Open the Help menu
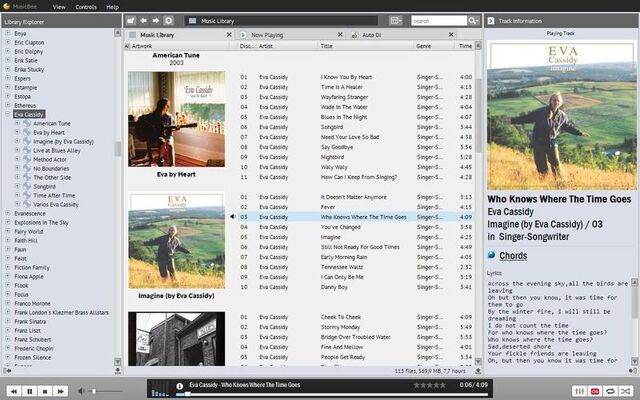640x400 pixels. [x=112, y=7]
